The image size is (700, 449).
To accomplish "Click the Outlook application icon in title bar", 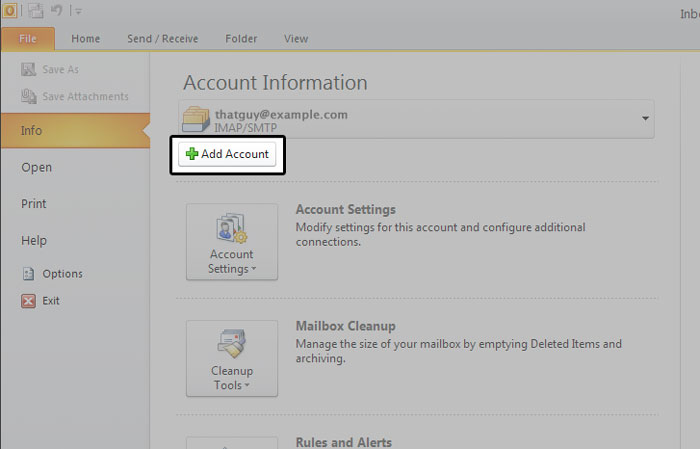I will click(x=8, y=10).
